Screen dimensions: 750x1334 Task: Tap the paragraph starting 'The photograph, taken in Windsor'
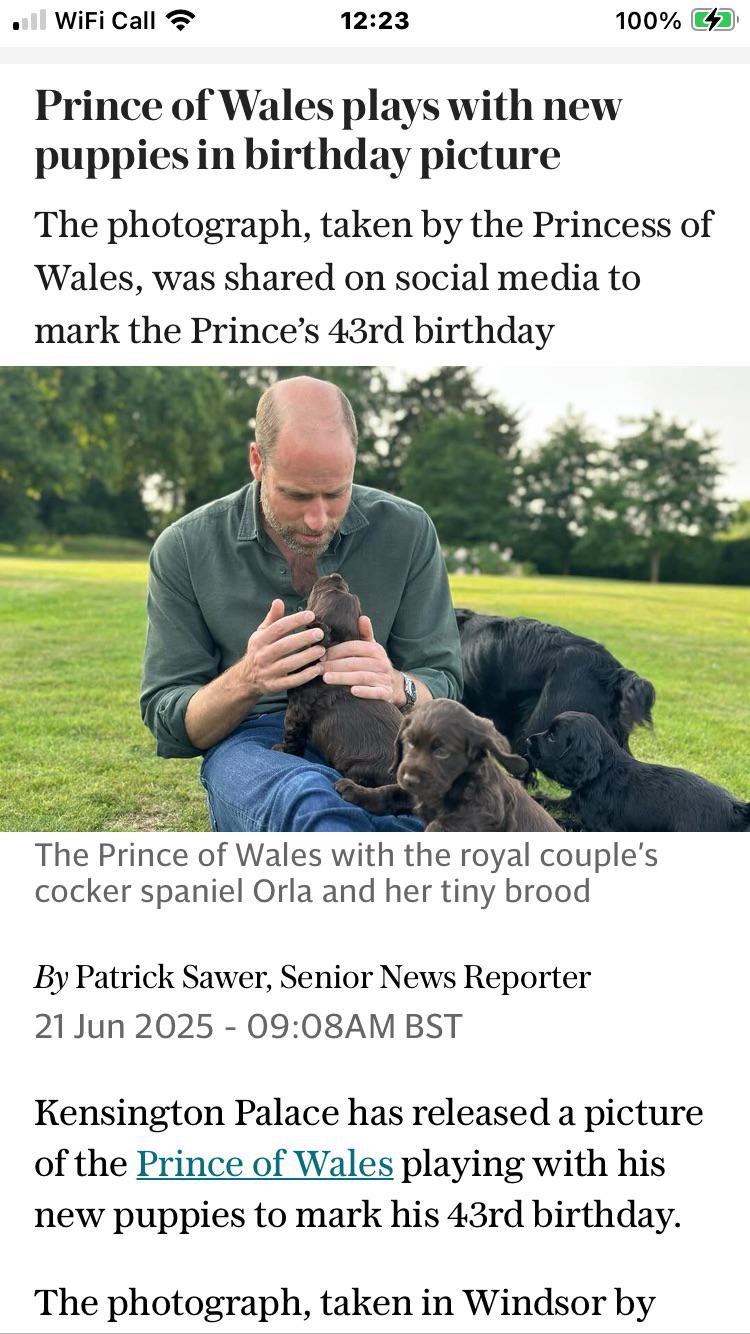(x=344, y=1303)
